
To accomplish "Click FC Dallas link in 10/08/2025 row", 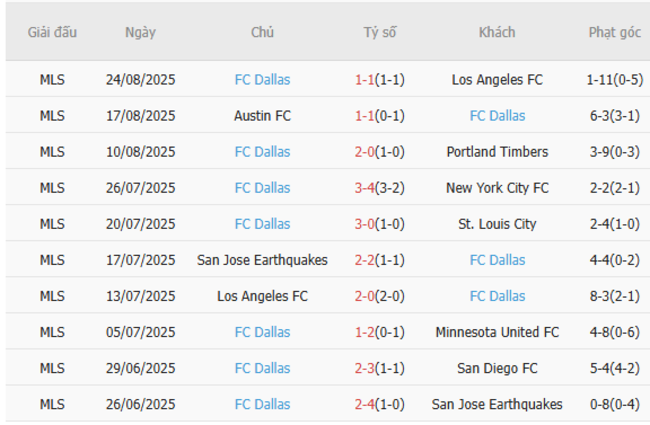I will 262,152.
